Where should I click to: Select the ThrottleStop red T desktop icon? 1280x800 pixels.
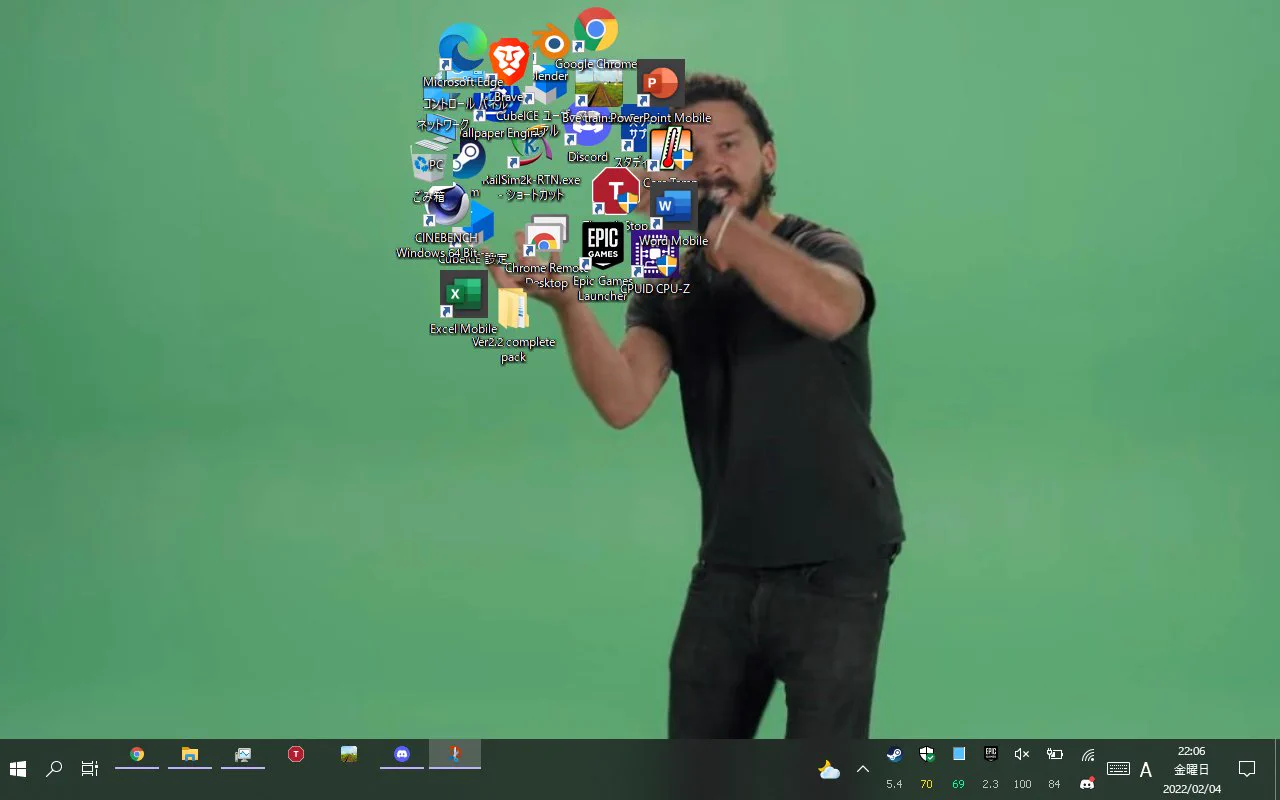616,191
